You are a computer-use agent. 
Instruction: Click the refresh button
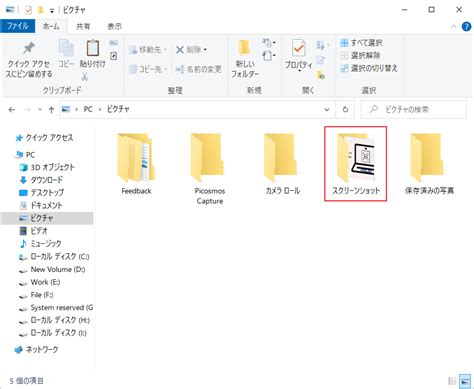pos(345,109)
